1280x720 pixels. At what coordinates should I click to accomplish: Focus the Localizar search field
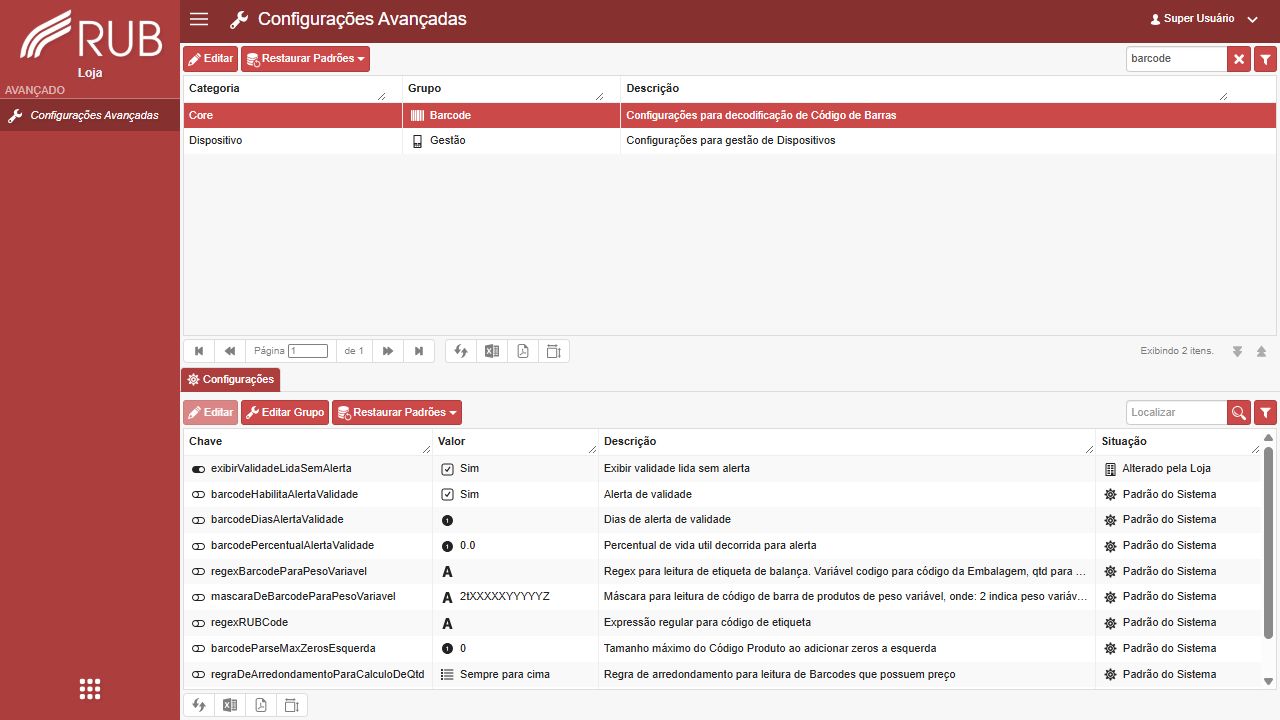click(1177, 412)
